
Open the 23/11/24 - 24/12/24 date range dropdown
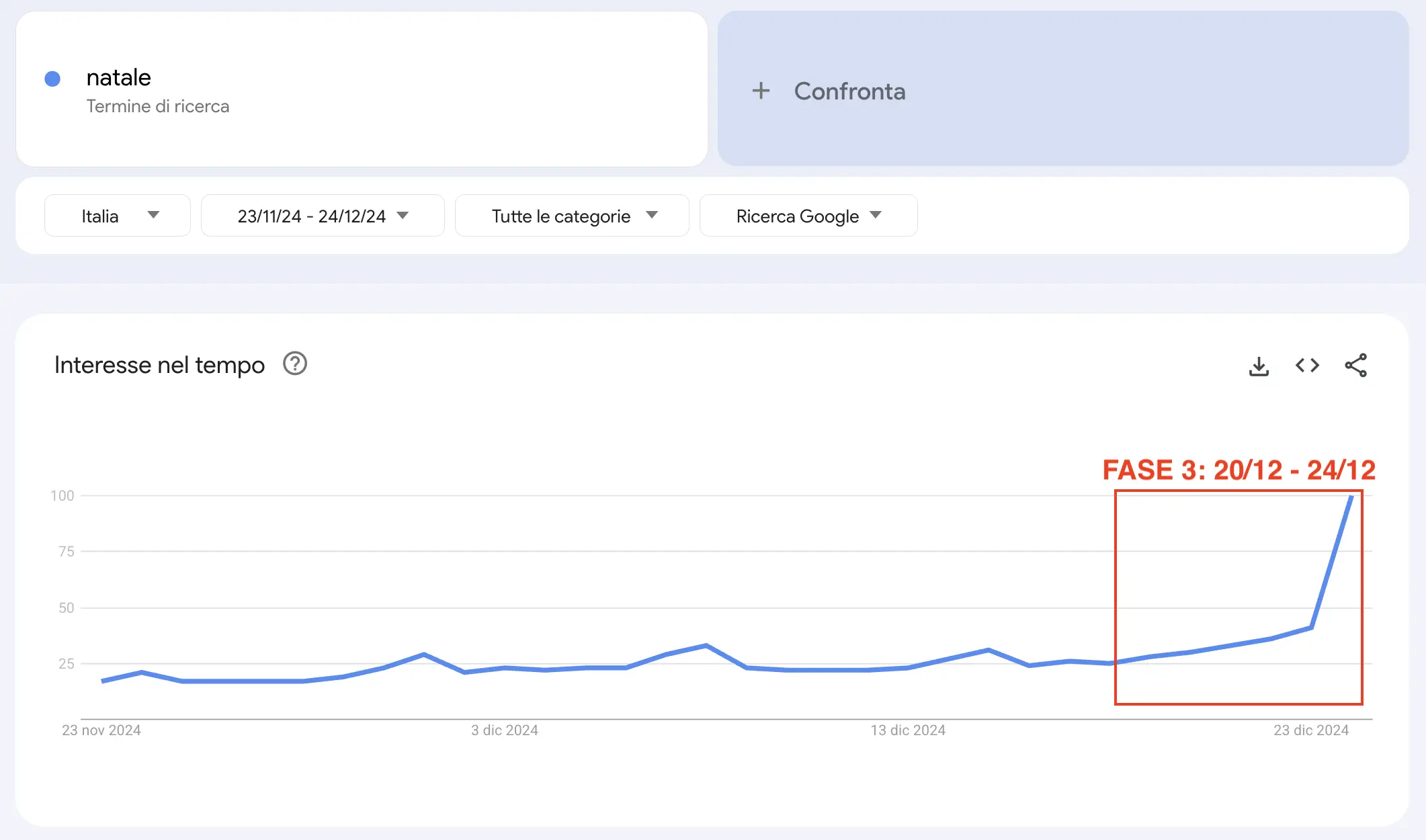click(323, 216)
